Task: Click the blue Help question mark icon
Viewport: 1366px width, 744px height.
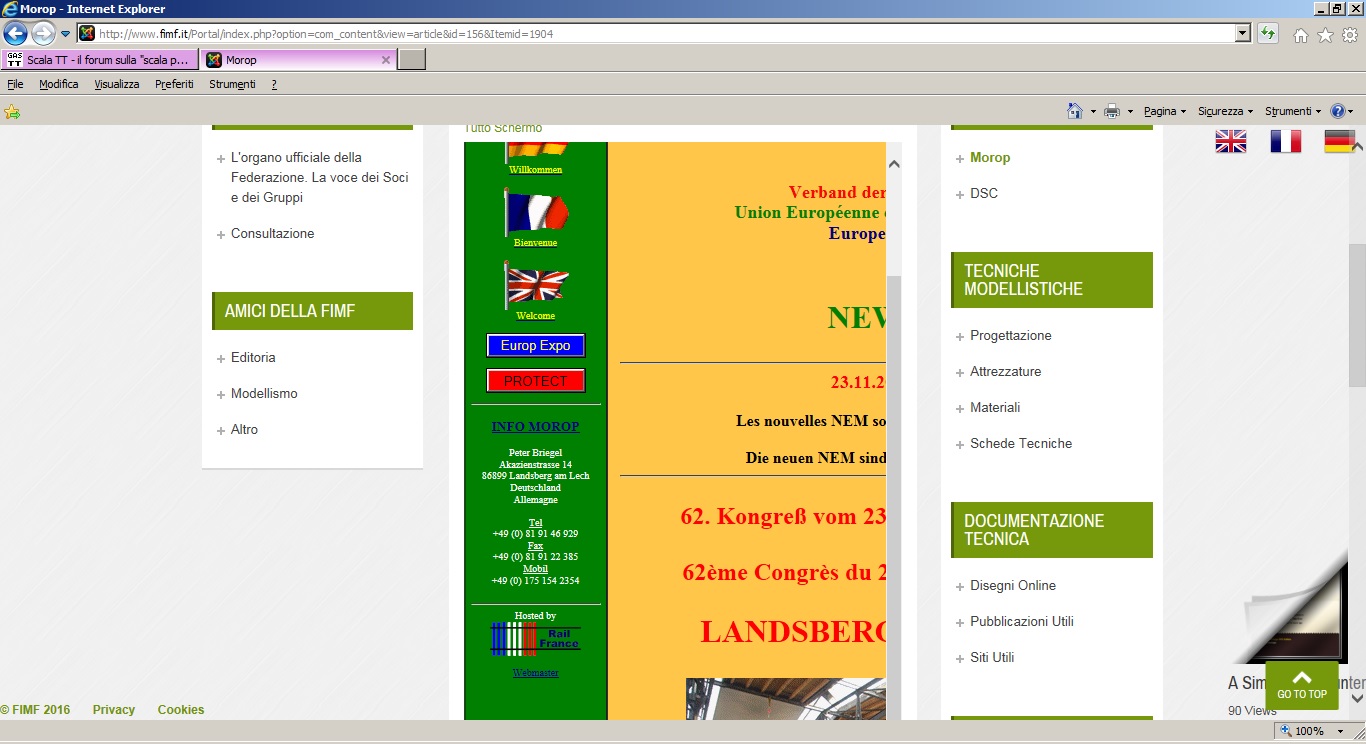Action: [1338, 111]
